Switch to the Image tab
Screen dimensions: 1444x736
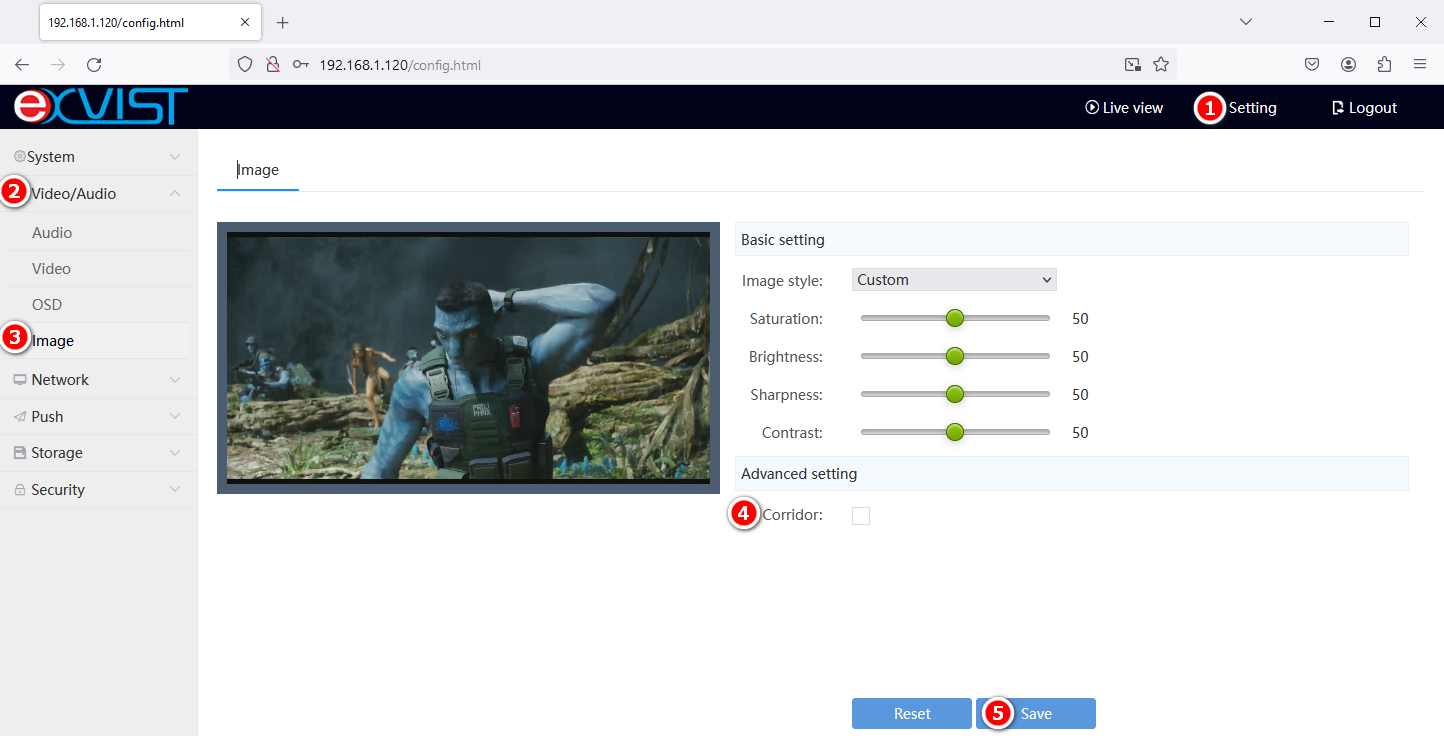coord(258,170)
